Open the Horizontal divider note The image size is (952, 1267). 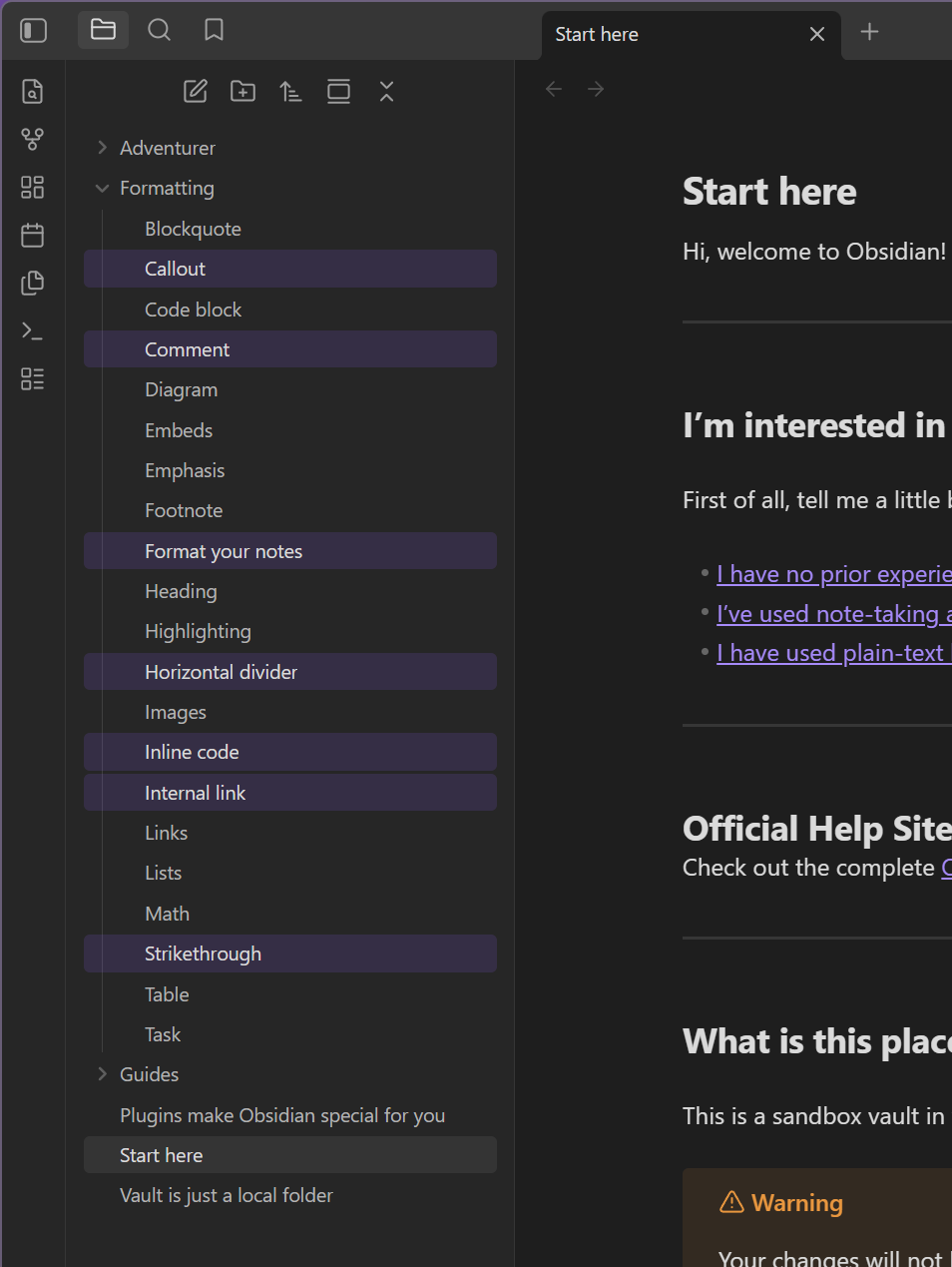coord(221,672)
